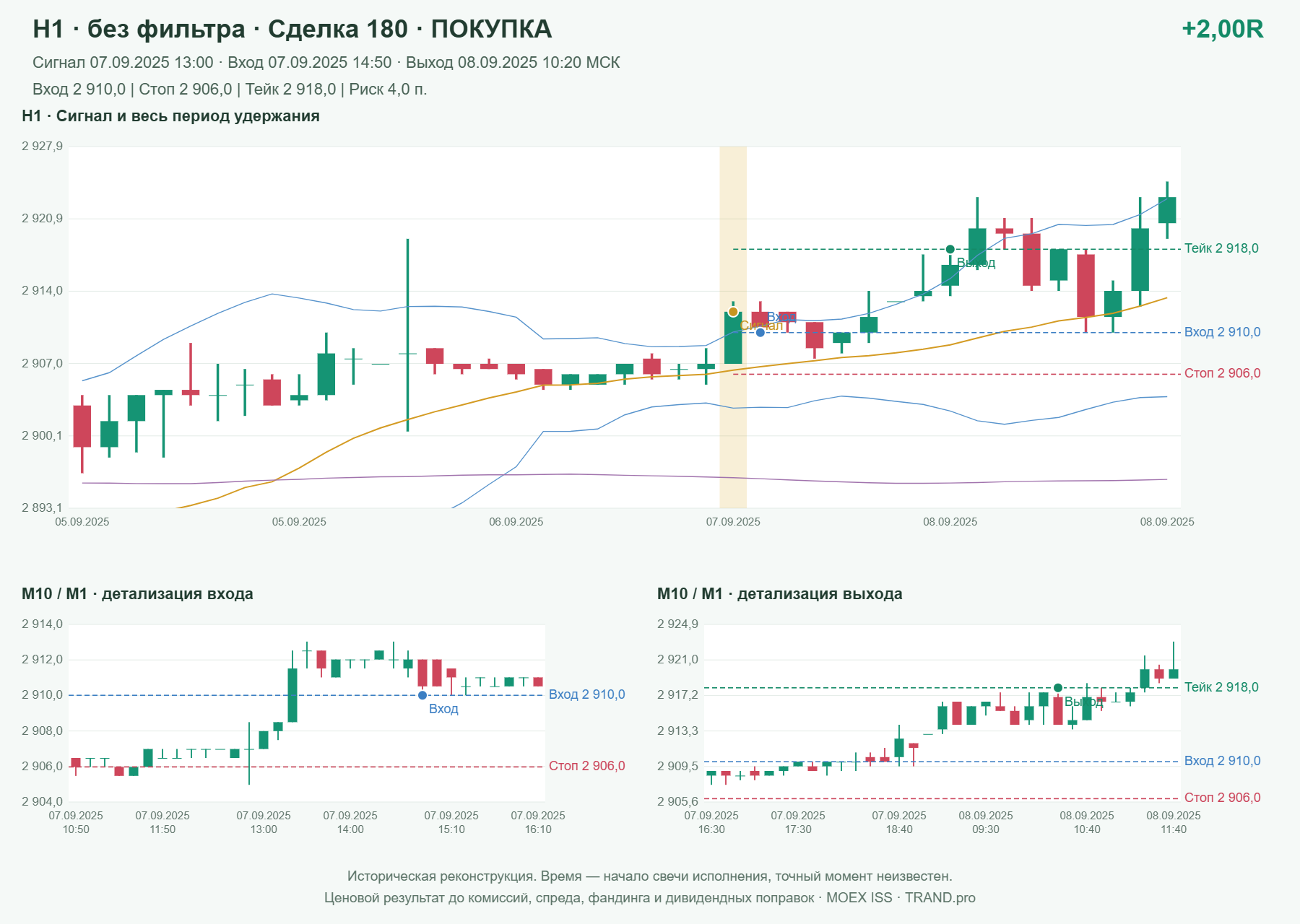1300x924 pixels.
Task: Click the 2 920,9 y-axis label on H1 chart
Action: [42, 219]
